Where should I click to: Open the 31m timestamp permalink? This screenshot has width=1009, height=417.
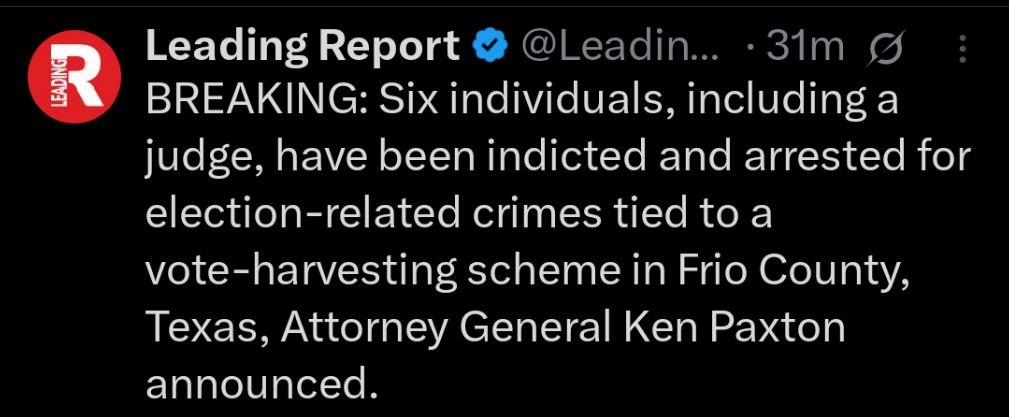805,47
